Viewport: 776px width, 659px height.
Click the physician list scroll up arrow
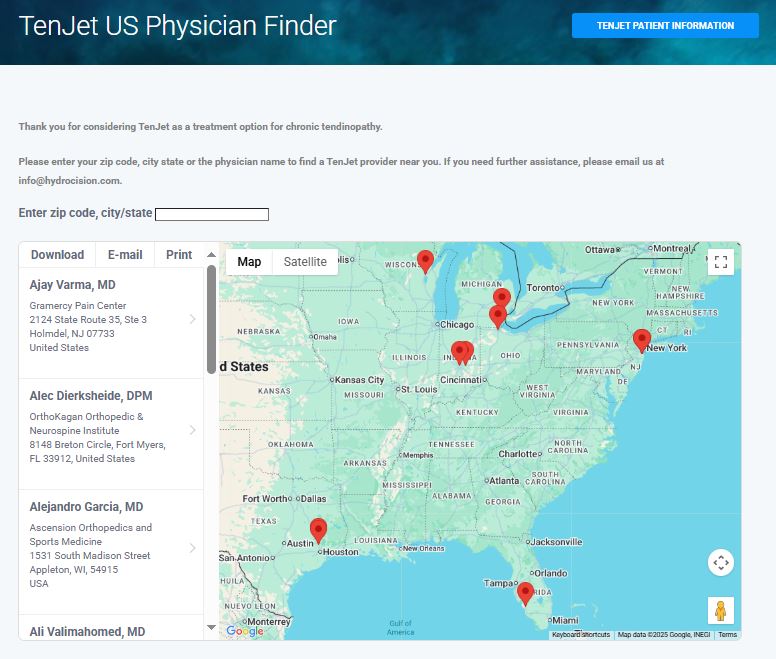coord(211,255)
